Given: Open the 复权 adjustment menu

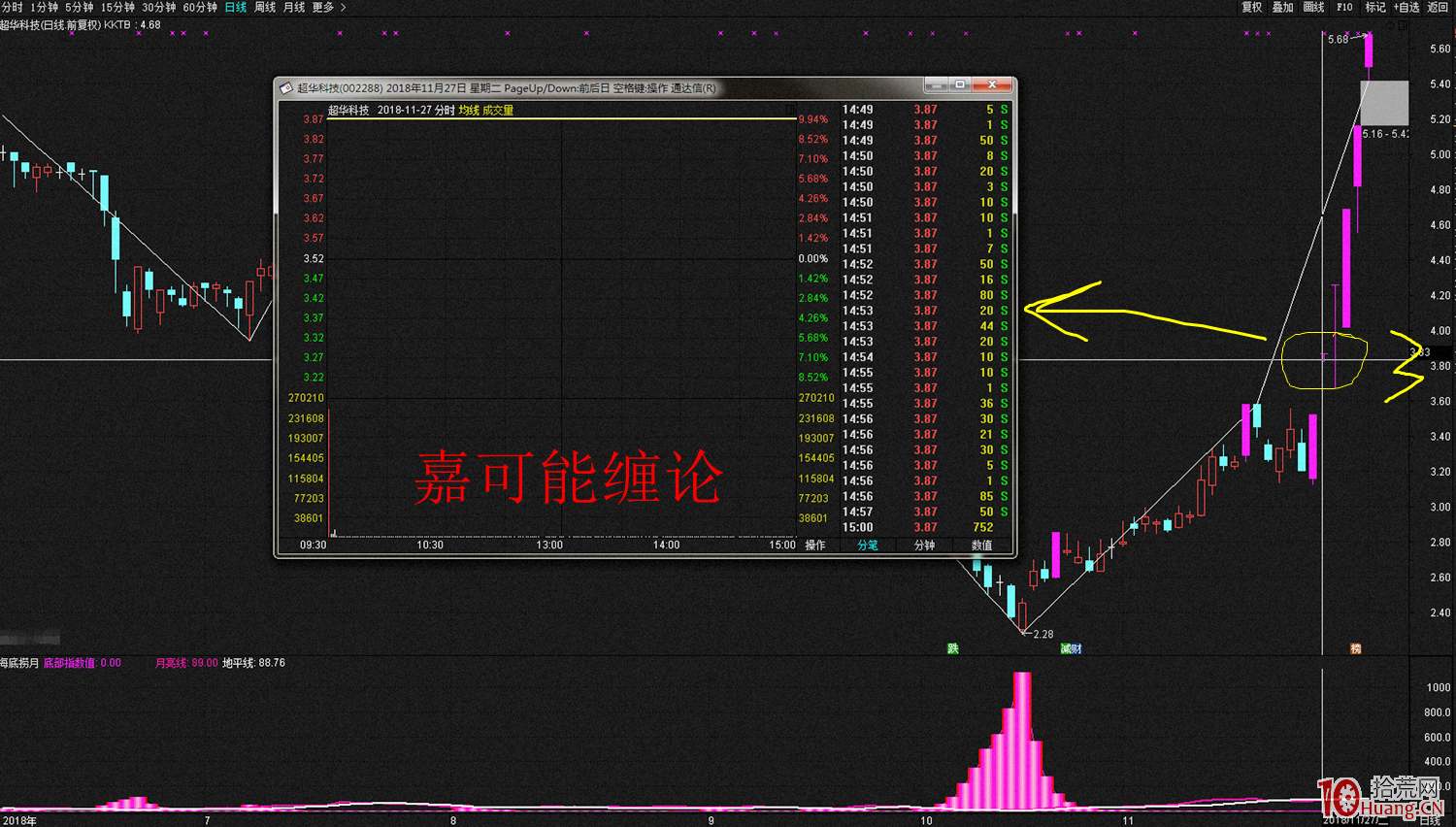Looking at the screenshot, I should (1252, 7).
